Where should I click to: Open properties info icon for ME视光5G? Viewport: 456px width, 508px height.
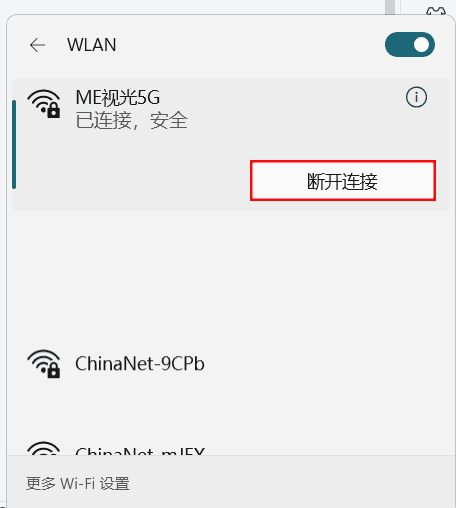click(x=416, y=97)
